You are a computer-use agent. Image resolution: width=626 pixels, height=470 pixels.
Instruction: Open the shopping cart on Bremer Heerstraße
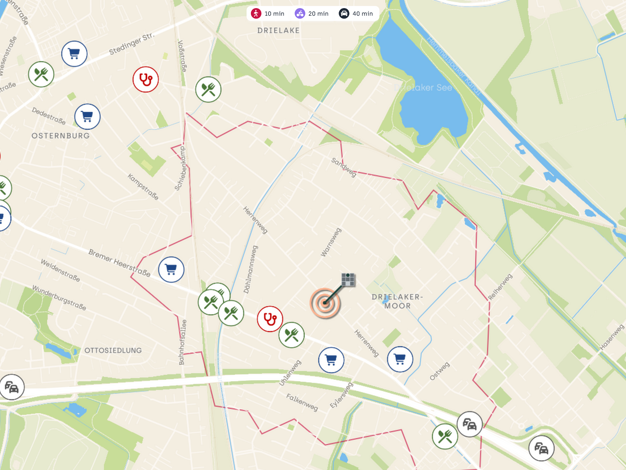click(x=171, y=270)
